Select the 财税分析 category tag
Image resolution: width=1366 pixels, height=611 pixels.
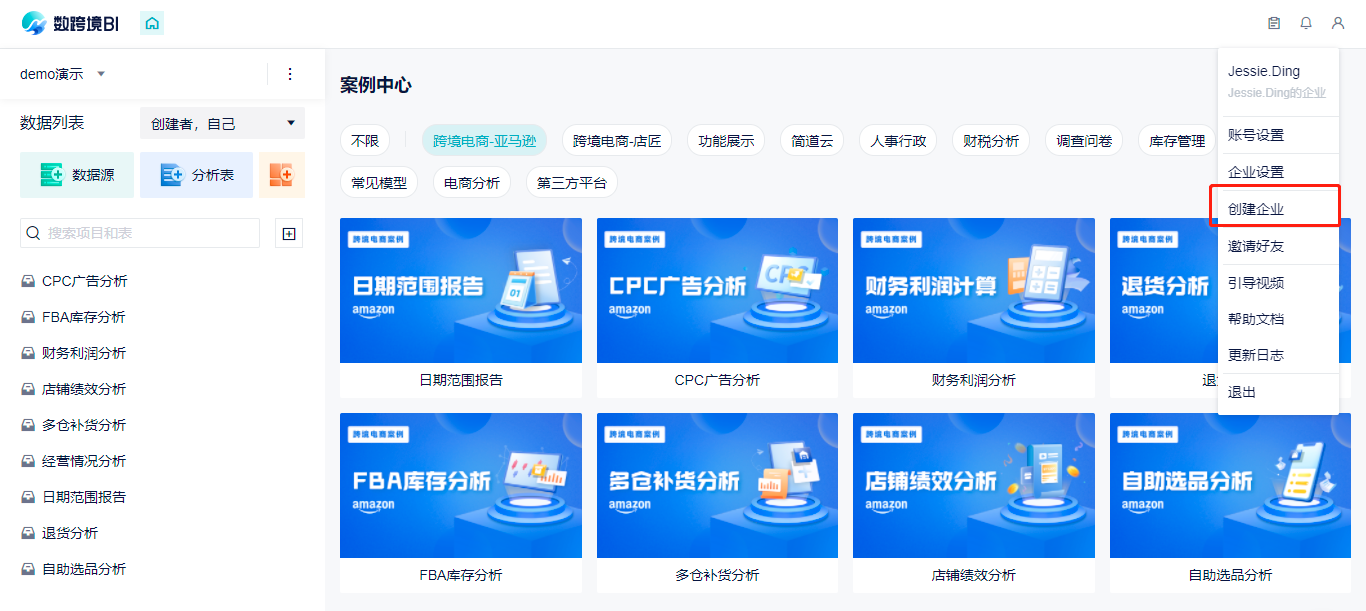point(991,141)
